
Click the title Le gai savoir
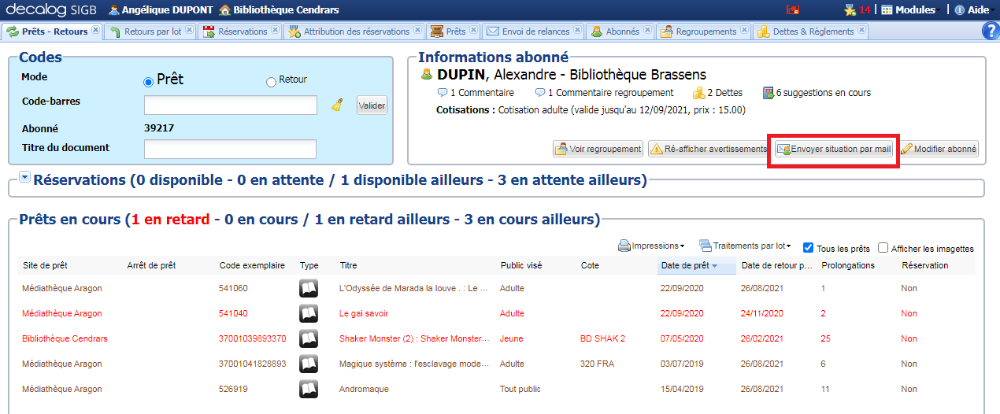364,314
